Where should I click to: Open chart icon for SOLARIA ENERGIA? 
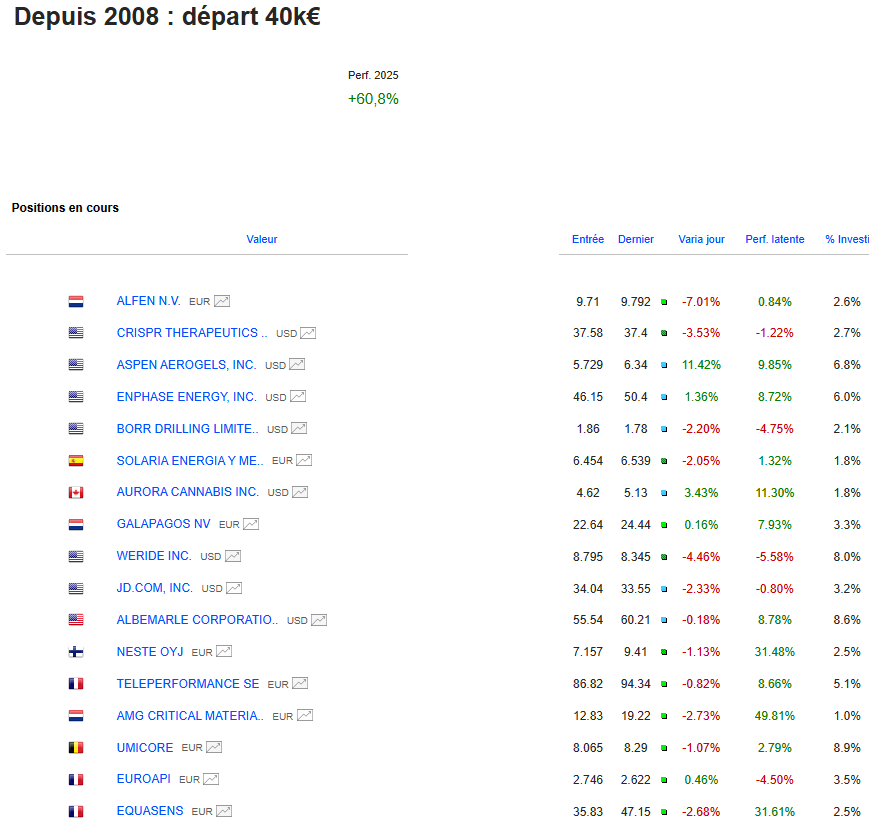304,461
